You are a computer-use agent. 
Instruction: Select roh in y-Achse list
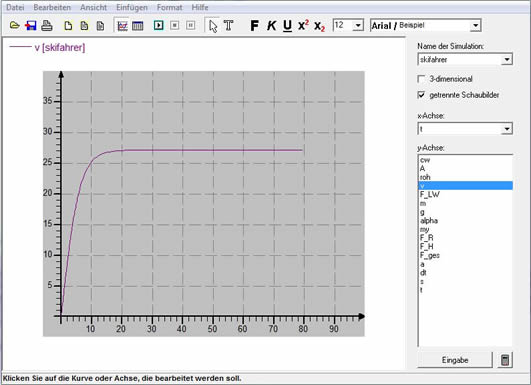click(x=465, y=177)
